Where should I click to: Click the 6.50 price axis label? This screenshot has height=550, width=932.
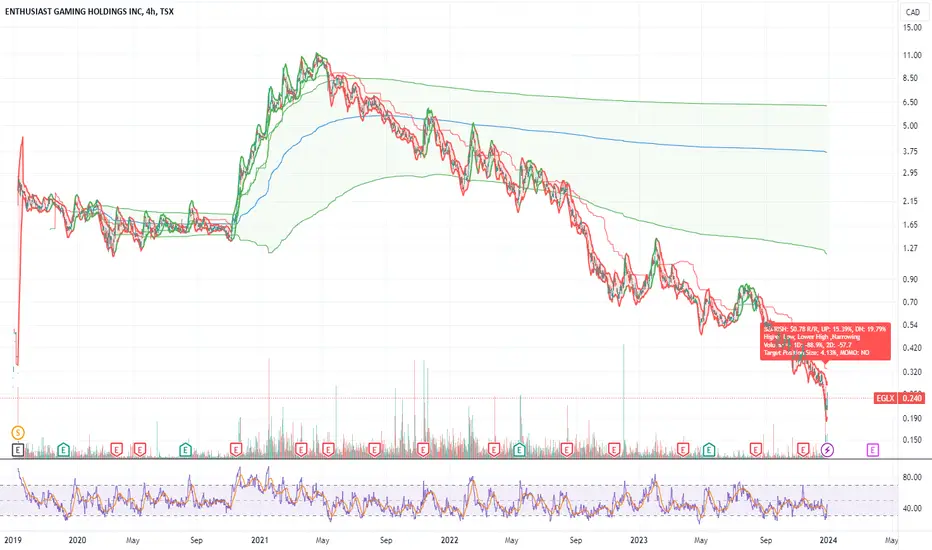[910, 103]
